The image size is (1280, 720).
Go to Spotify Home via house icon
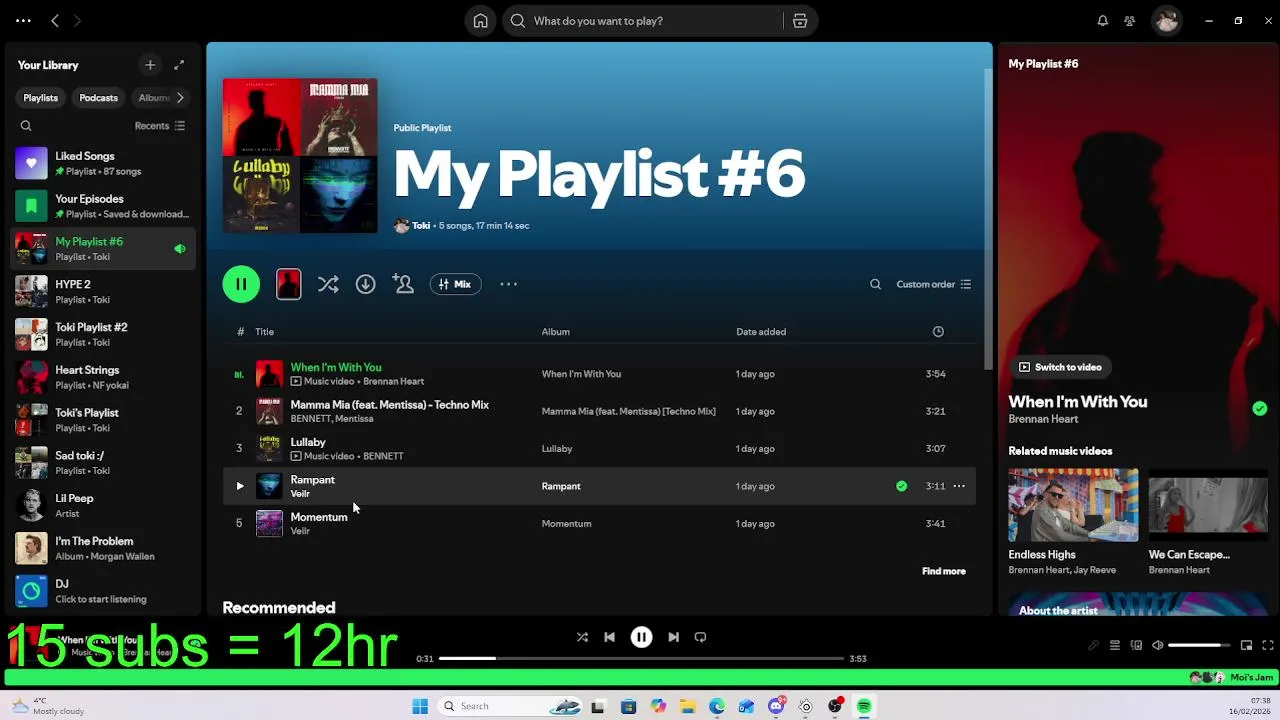[x=481, y=21]
